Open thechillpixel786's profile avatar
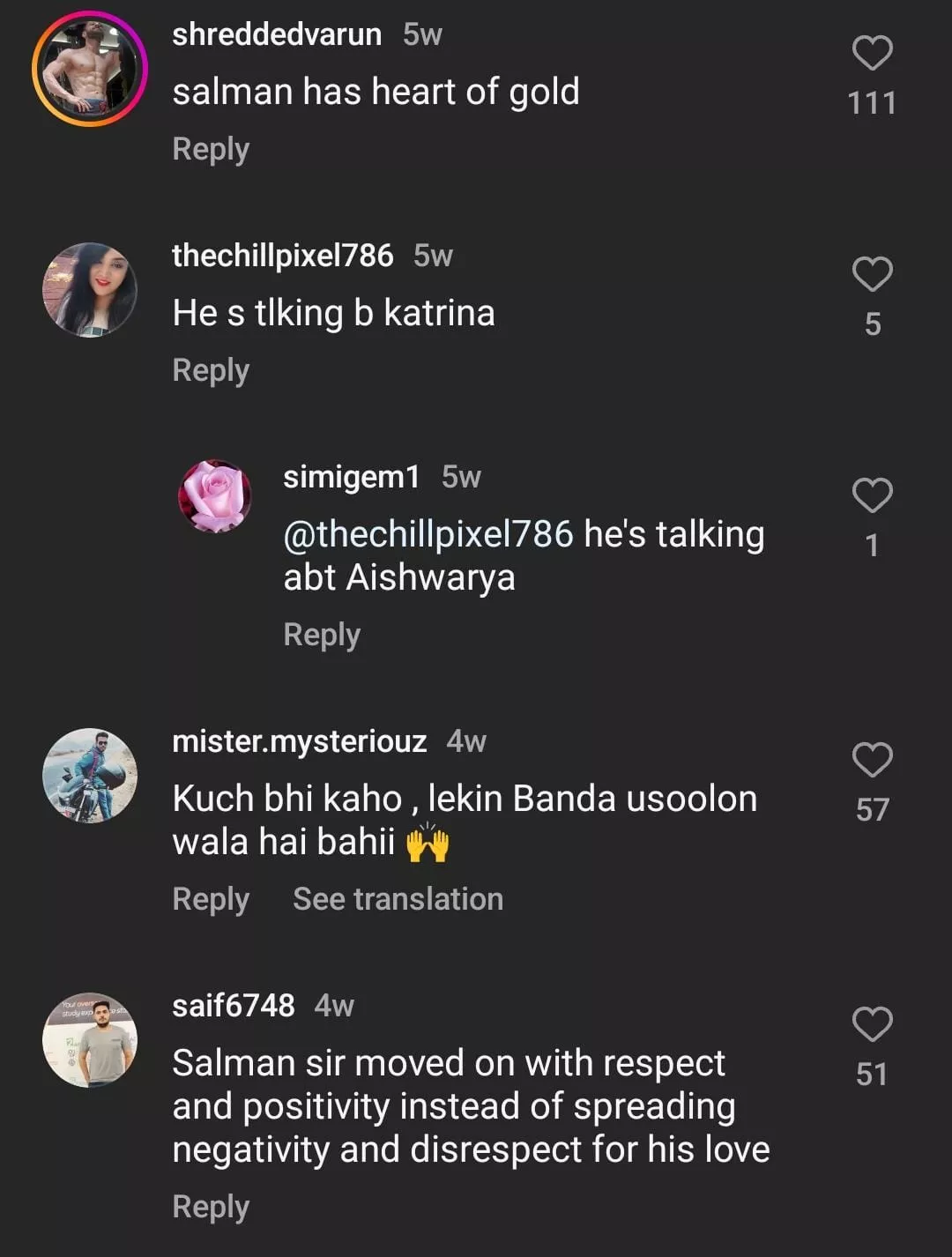This screenshot has height=1257, width=952. [x=90, y=290]
